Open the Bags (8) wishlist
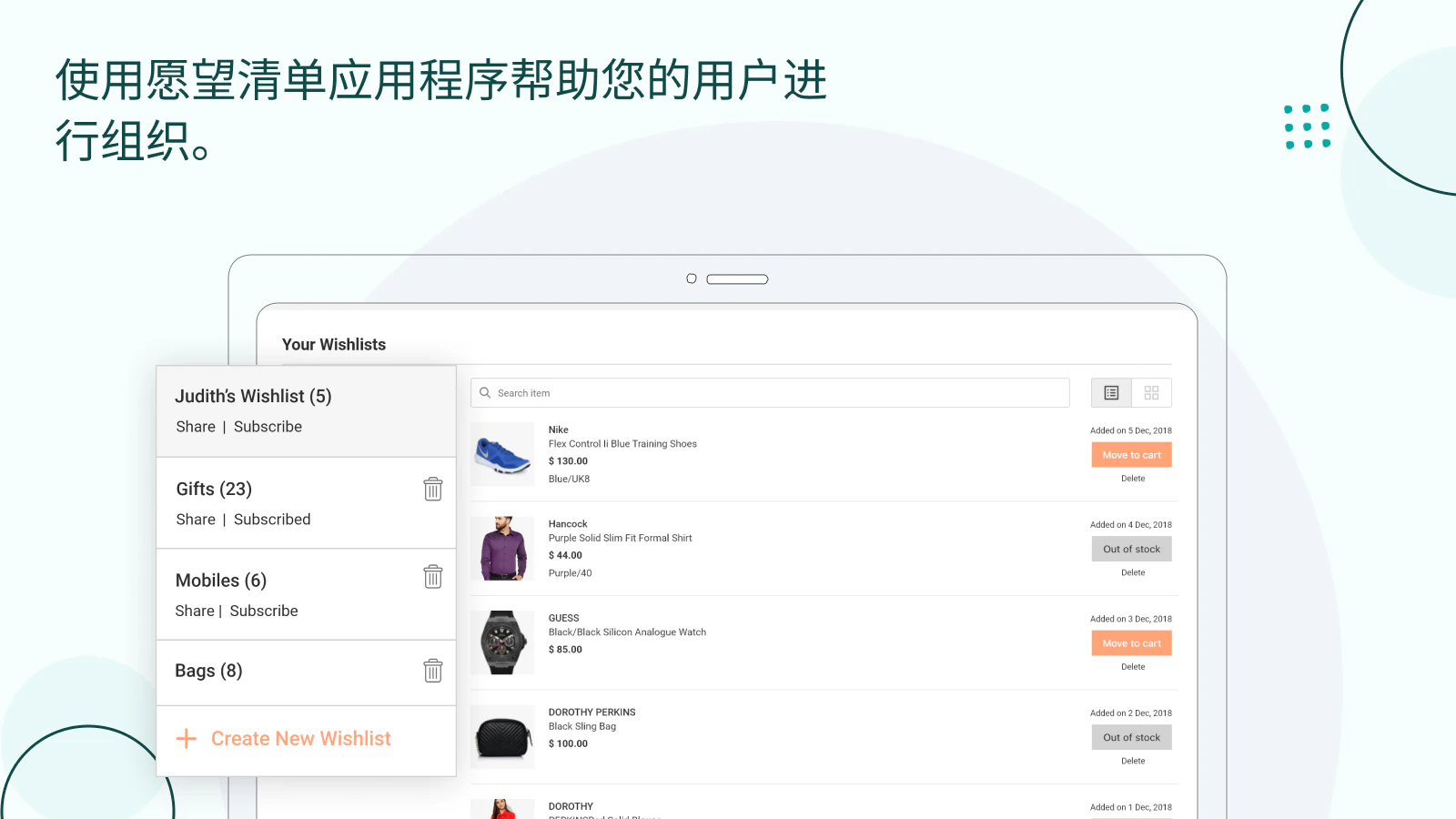1456x819 pixels. coord(208,672)
